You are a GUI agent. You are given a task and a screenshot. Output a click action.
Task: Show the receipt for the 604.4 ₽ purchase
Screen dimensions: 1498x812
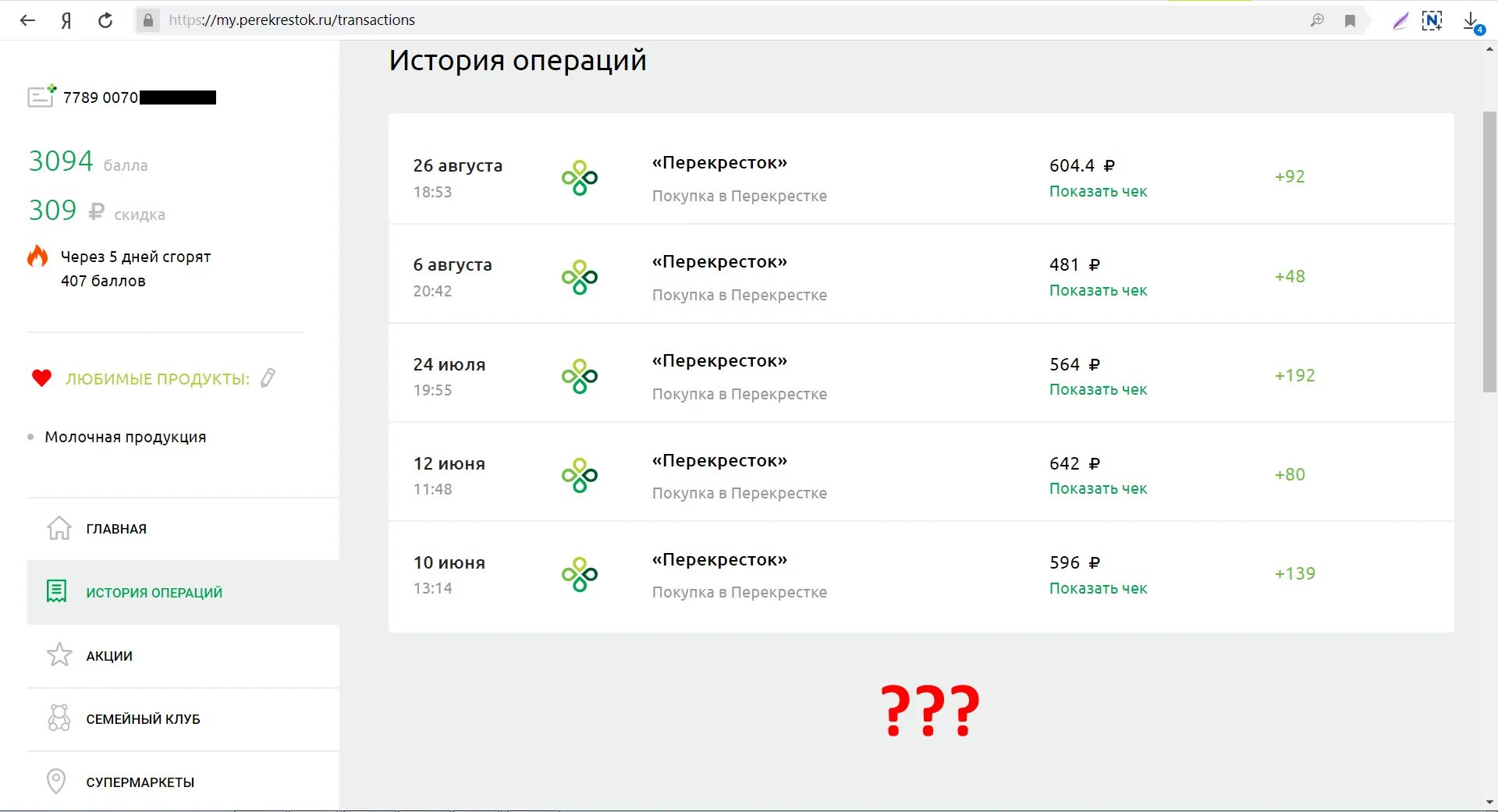tap(1098, 191)
